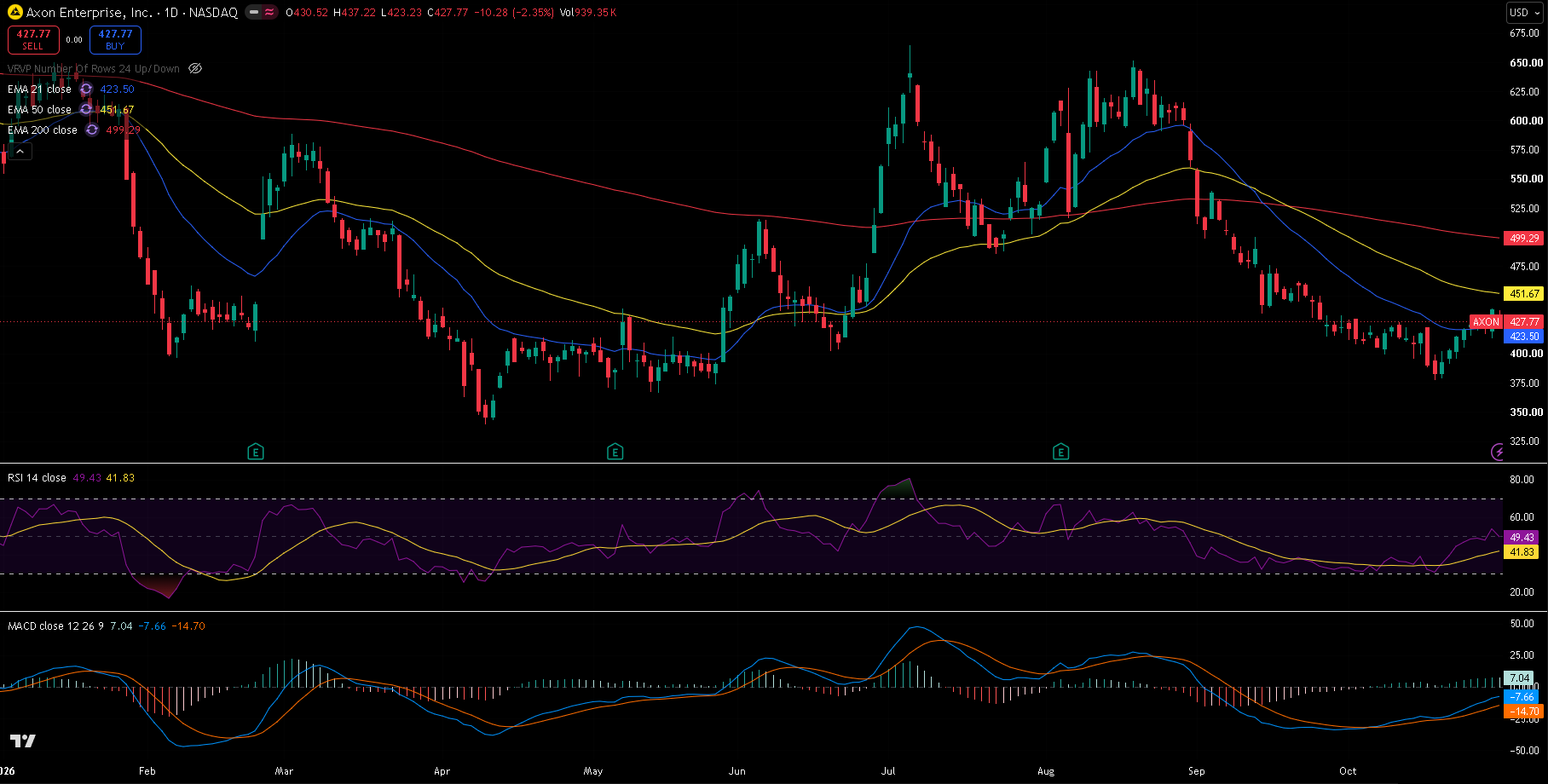Click the Jul label on time axis
Image resolution: width=1548 pixels, height=784 pixels.
pos(888,771)
